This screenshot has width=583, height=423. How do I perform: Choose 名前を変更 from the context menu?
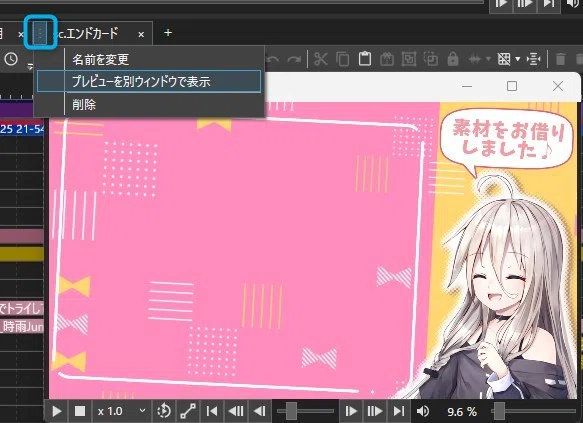pos(149,59)
